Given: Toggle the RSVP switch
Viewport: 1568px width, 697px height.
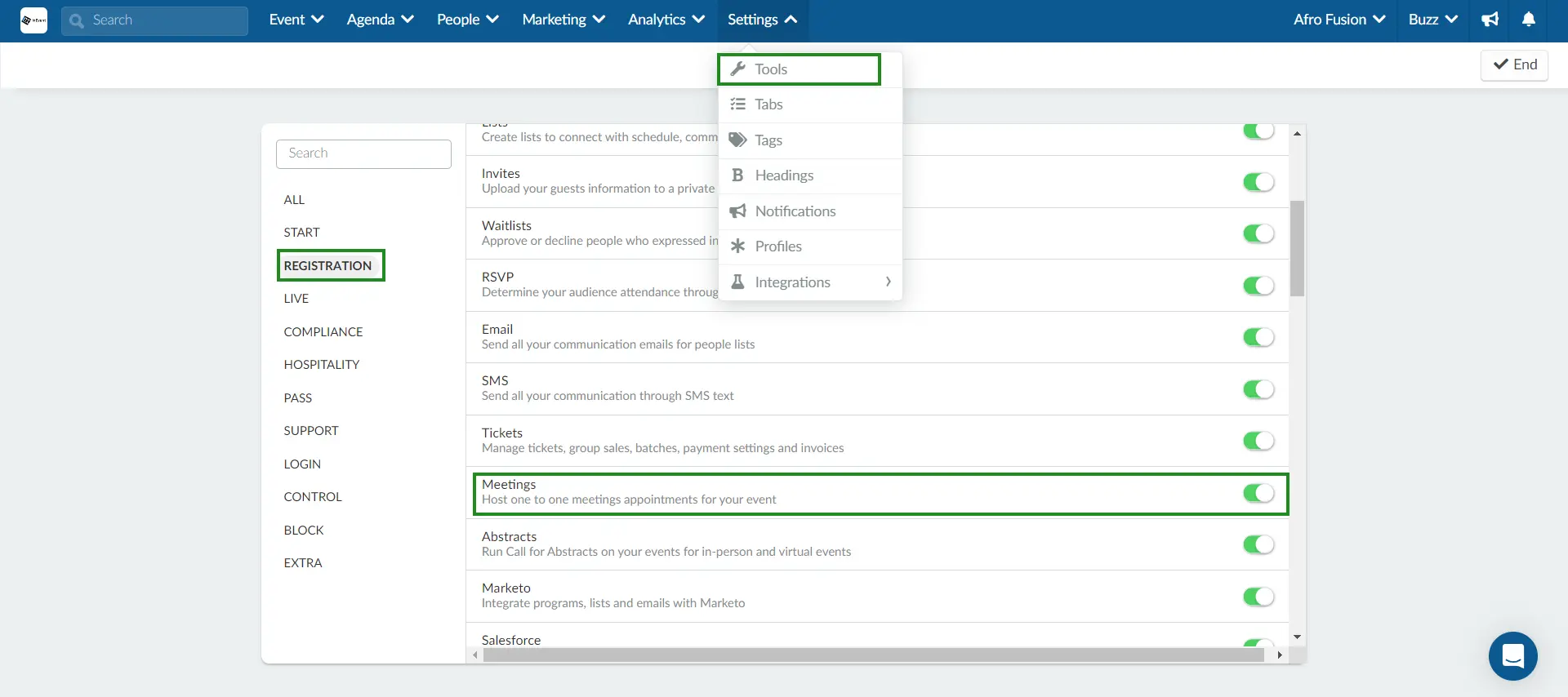Looking at the screenshot, I should click(x=1258, y=286).
